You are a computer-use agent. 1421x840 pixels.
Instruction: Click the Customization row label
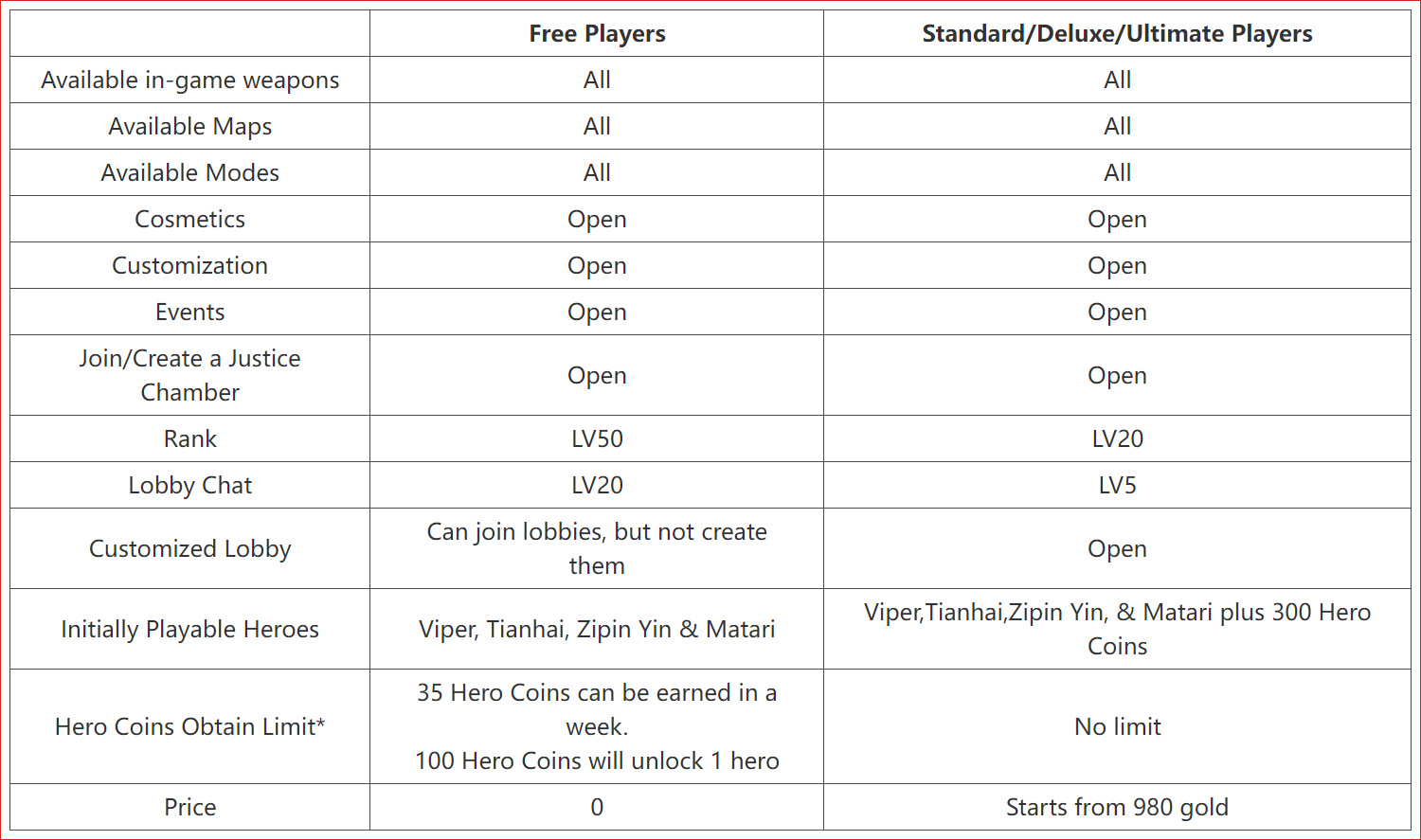189,265
